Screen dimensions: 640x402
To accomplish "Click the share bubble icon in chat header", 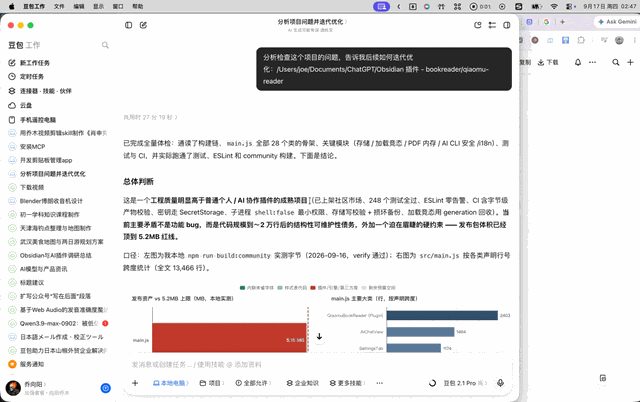I will point(478,25).
